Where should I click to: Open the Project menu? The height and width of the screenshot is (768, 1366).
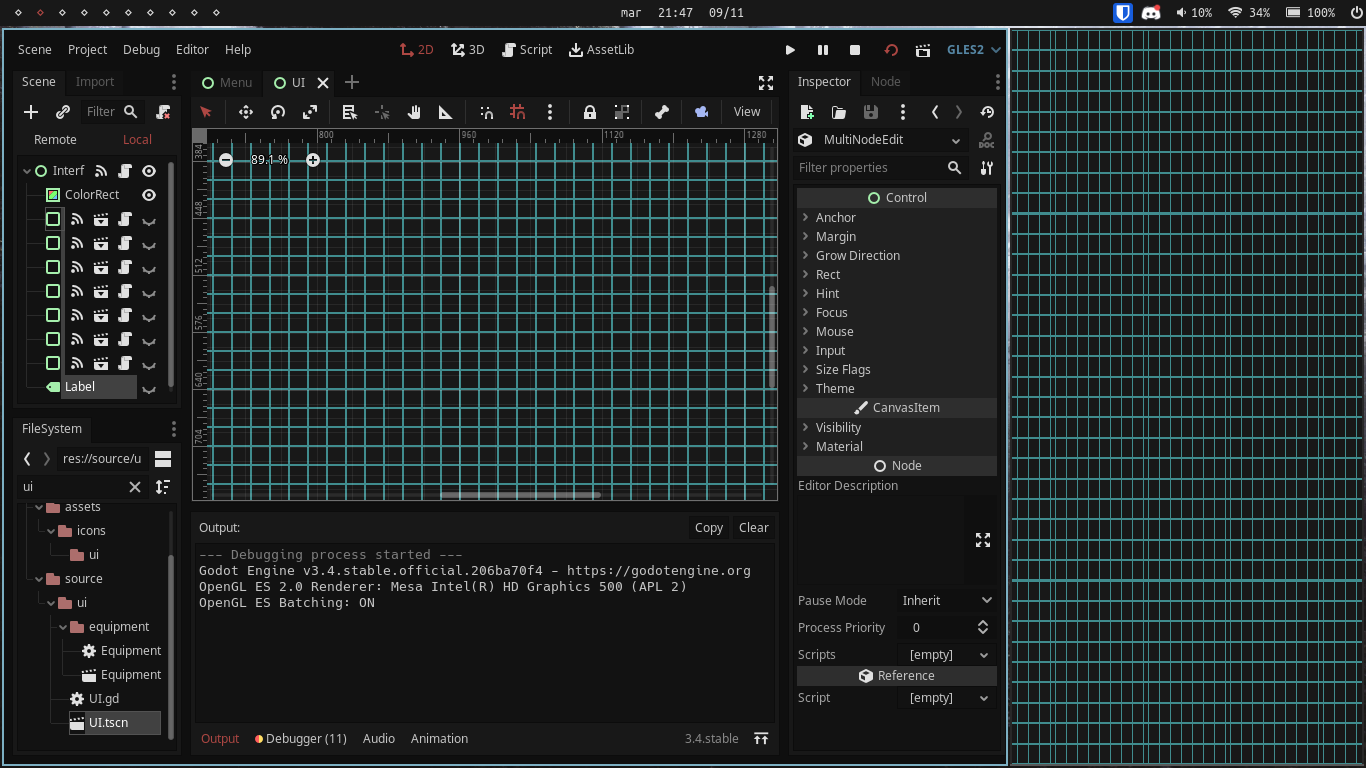point(88,50)
